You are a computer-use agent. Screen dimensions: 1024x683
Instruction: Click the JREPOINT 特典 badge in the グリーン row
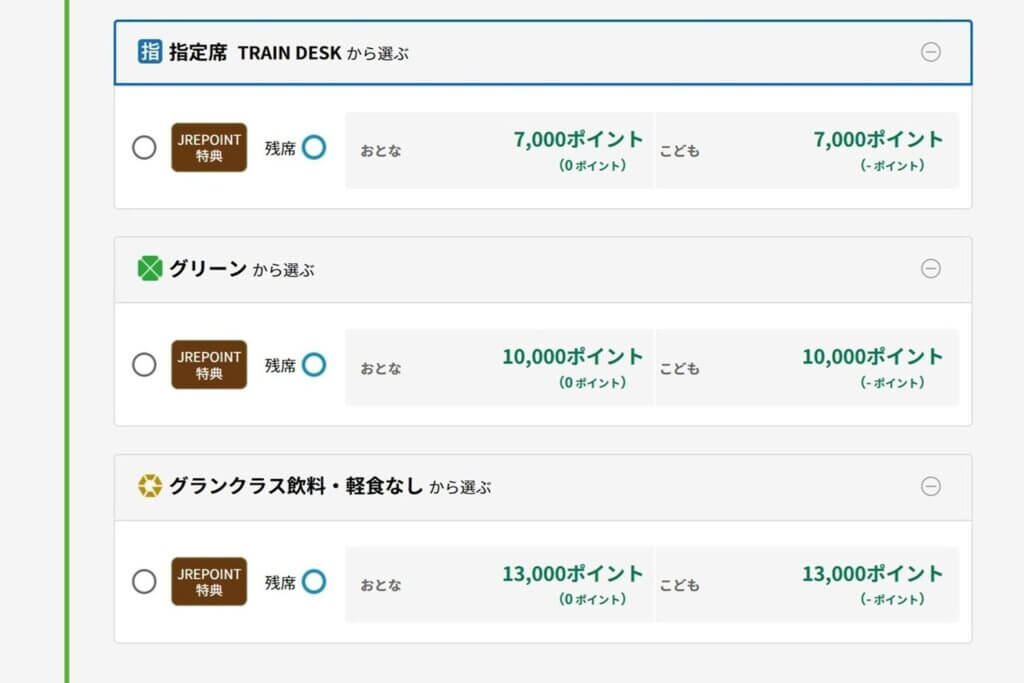click(209, 365)
